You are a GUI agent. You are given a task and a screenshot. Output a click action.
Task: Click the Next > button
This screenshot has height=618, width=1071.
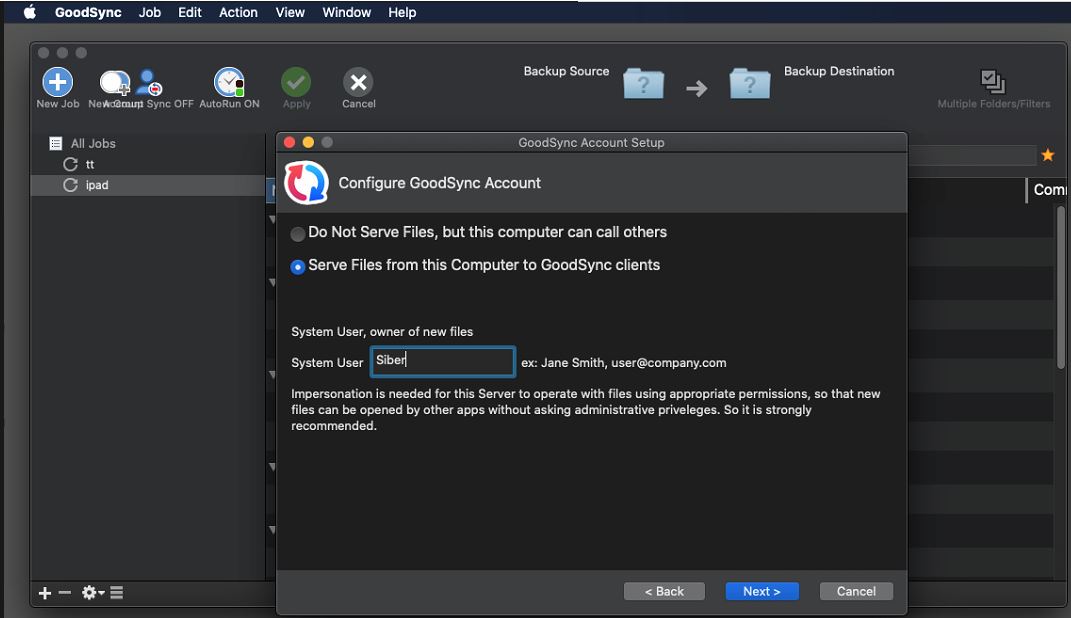[761, 591]
